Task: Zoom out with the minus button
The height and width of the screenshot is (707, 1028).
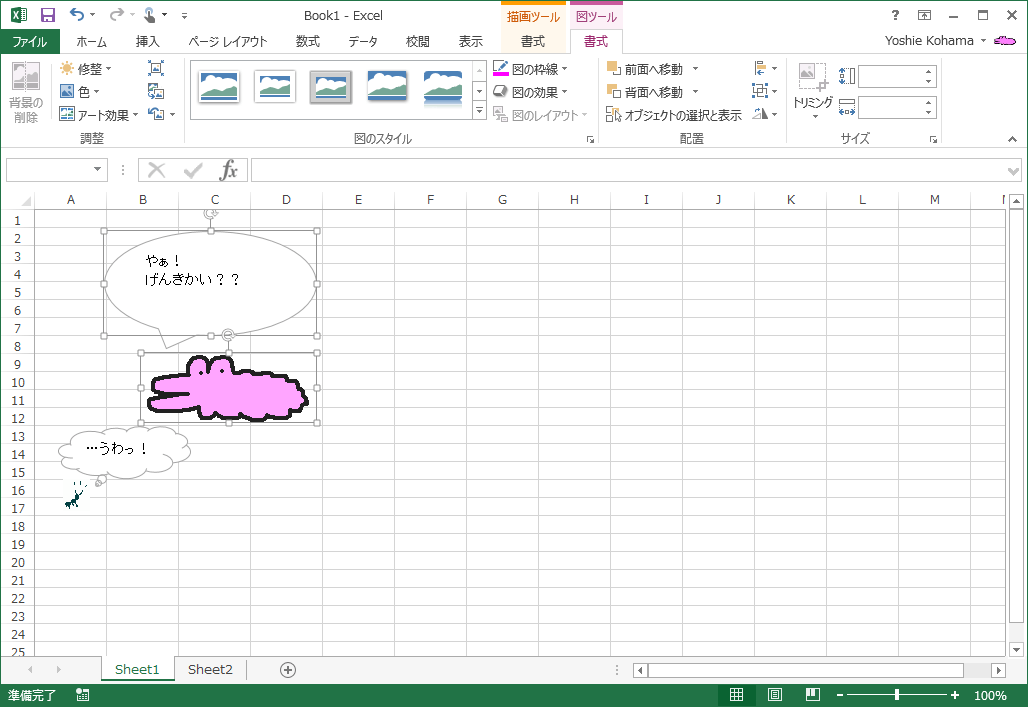Action: pos(840,695)
